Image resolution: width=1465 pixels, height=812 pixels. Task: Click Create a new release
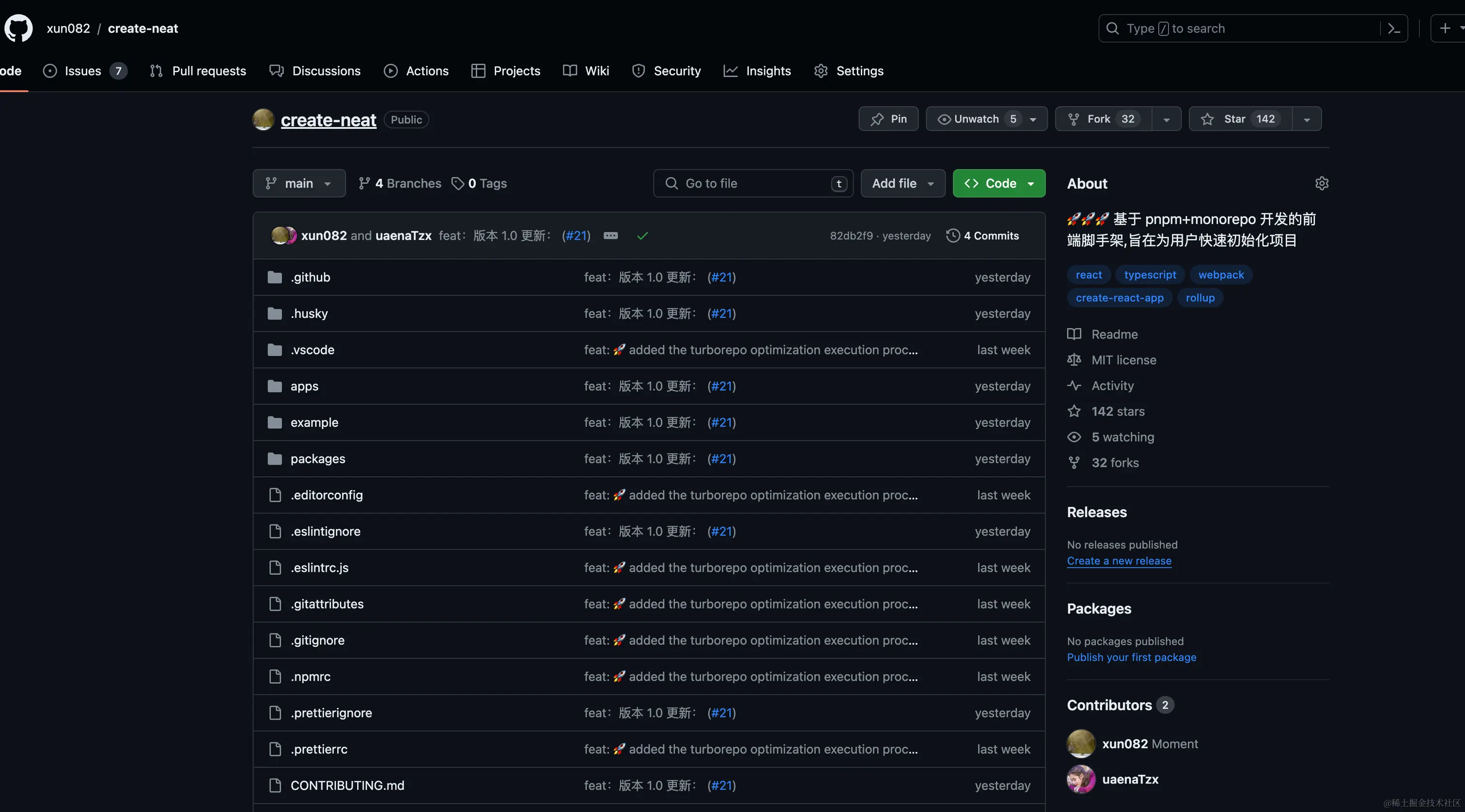(1119, 561)
